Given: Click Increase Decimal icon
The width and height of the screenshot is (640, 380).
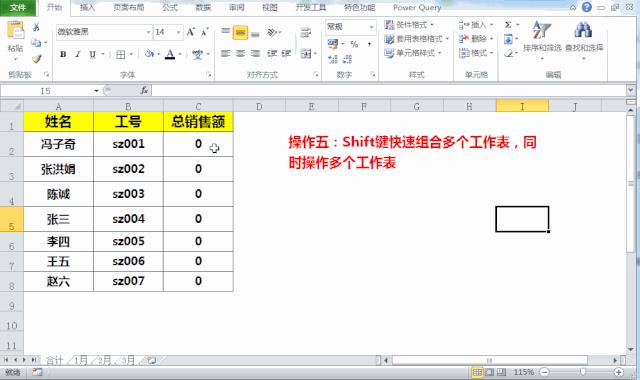Looking at the screenshot, I should point(333,60).
